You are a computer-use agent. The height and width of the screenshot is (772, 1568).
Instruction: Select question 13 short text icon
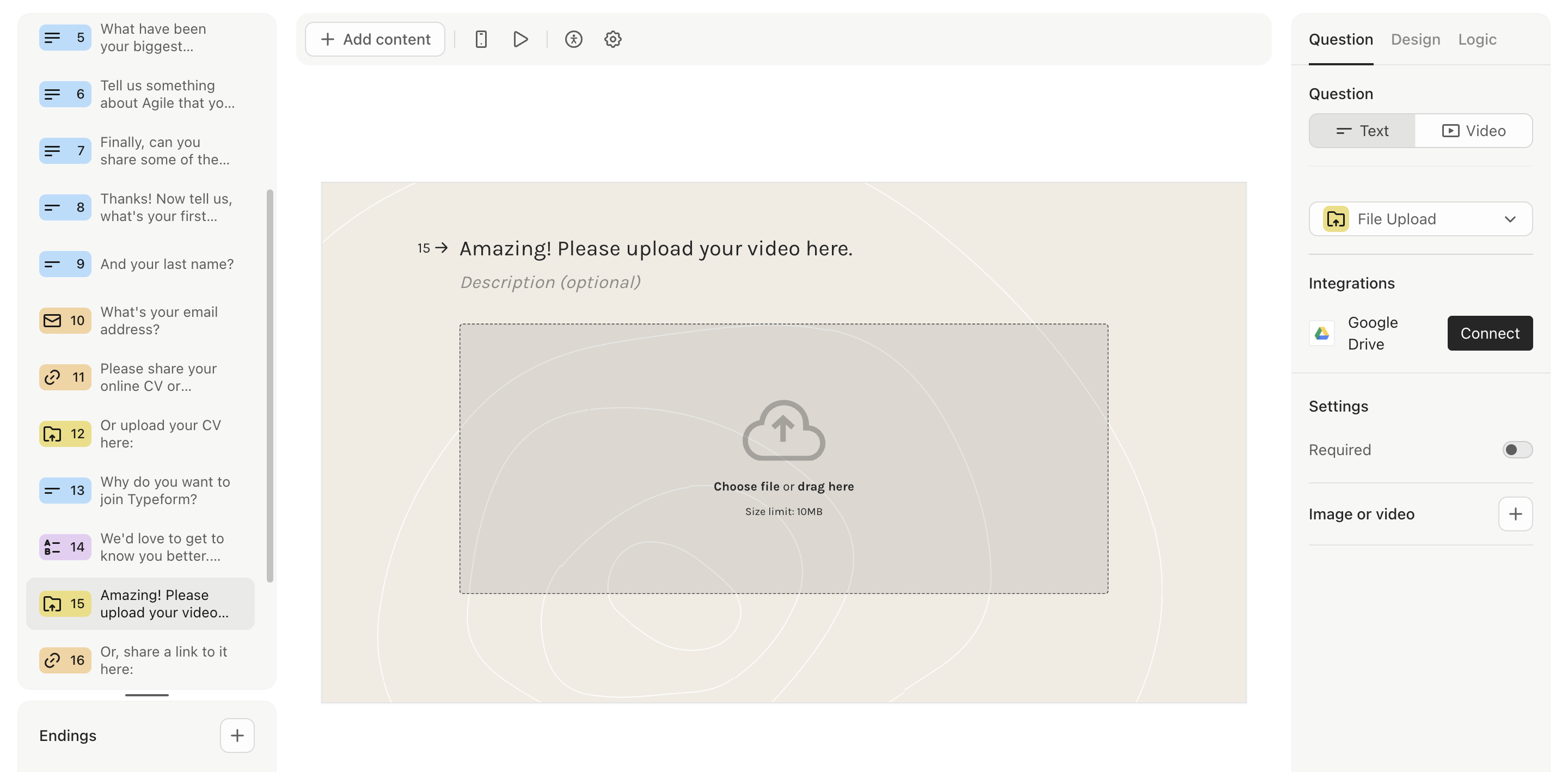coord(52,491)
